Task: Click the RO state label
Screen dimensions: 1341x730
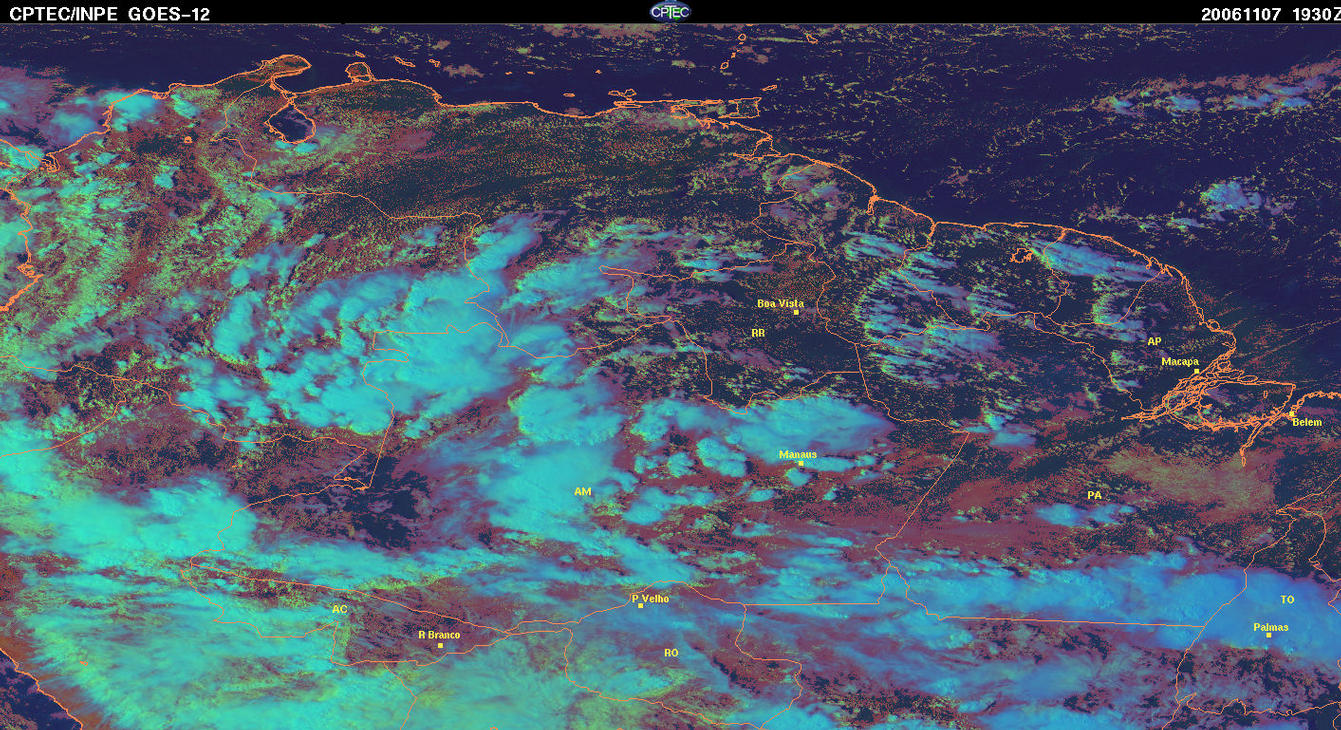Action: coord(671,652)
